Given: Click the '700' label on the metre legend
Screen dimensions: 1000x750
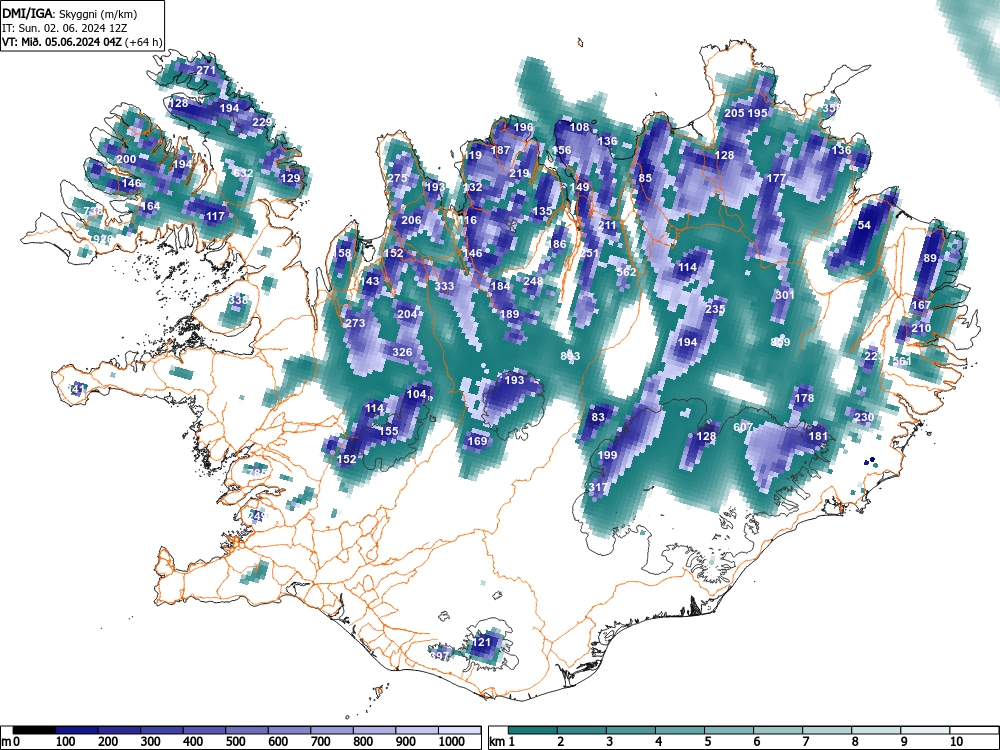Looking at the screenshot, I should pyautogui.click(x=321, y=742).
